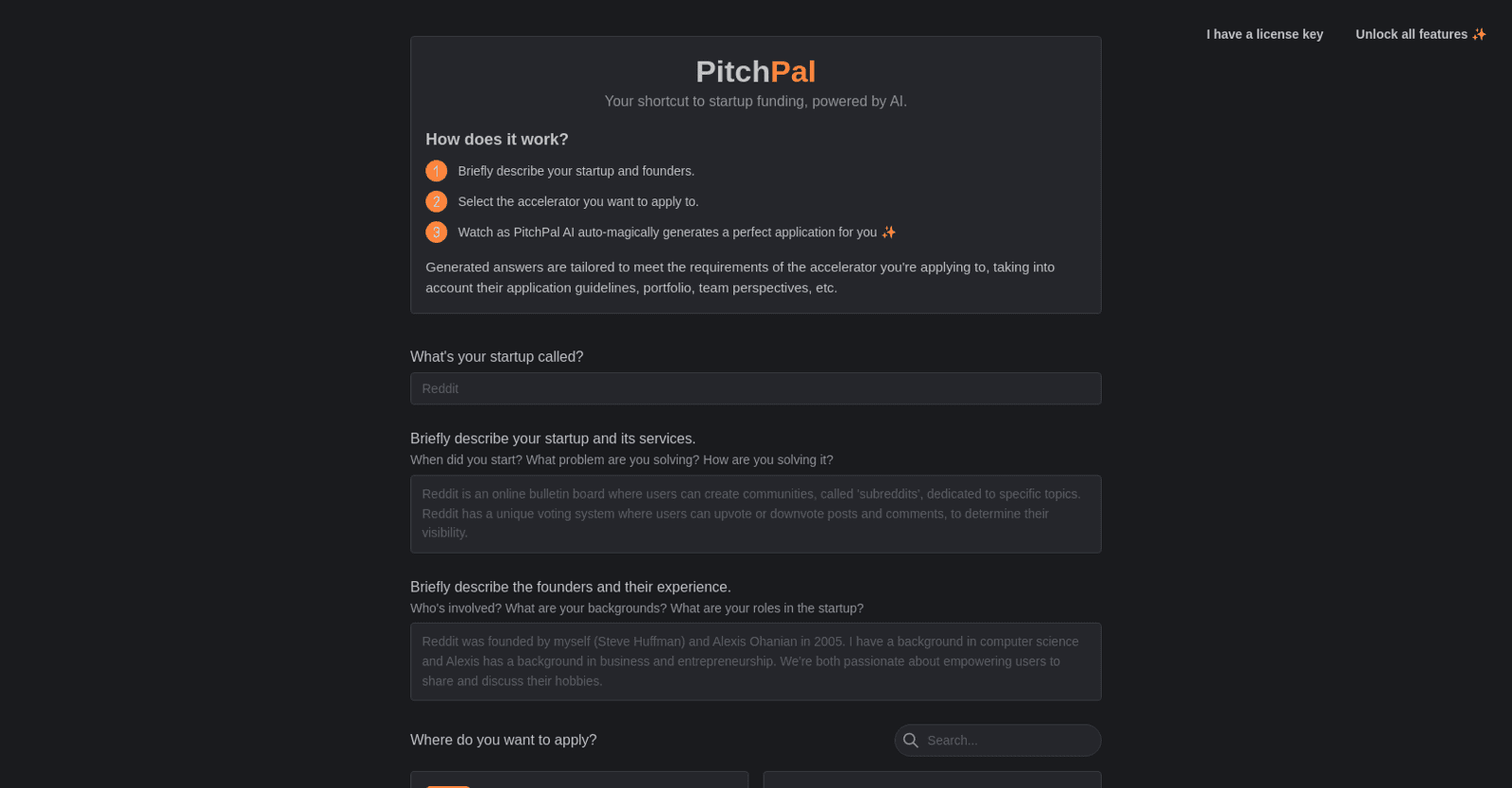Click the orange step 3 circle icon

pos(436,231)
